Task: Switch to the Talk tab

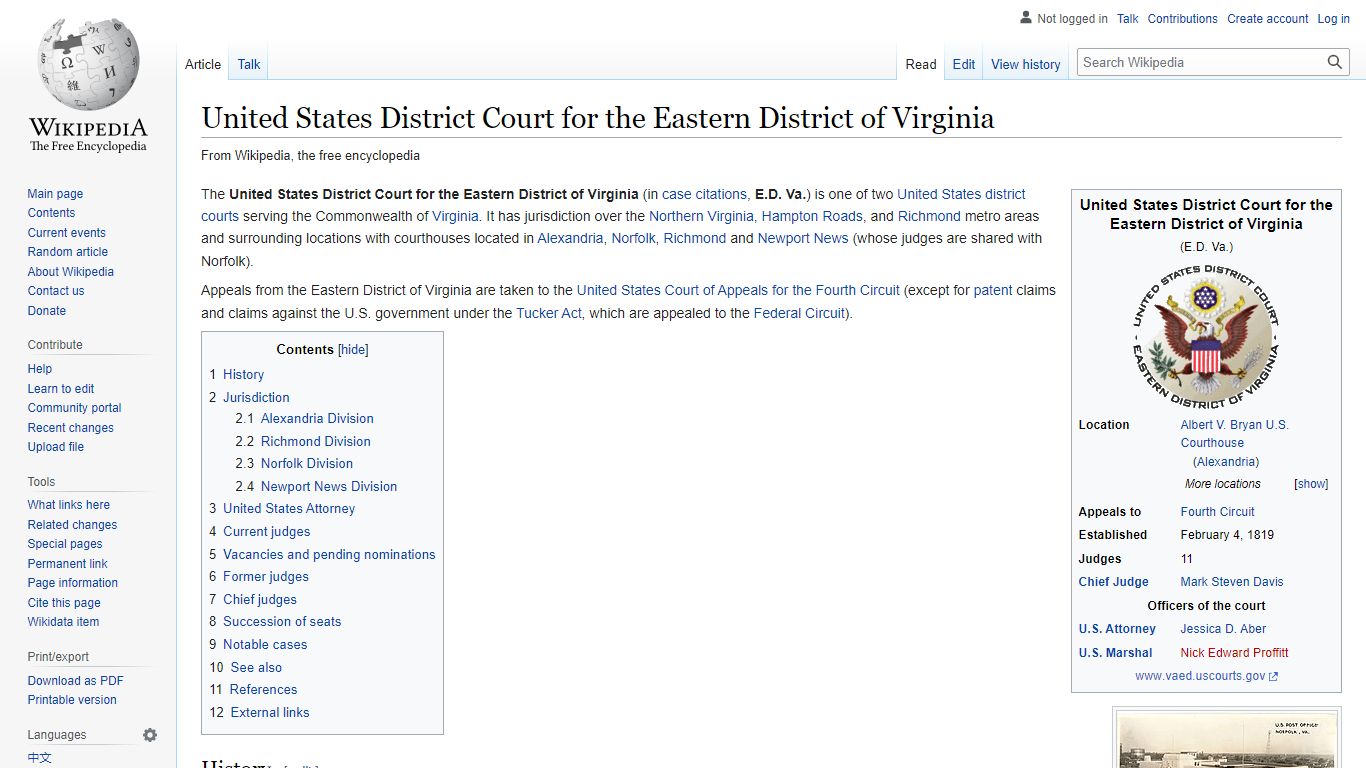Action: (249, 64)
